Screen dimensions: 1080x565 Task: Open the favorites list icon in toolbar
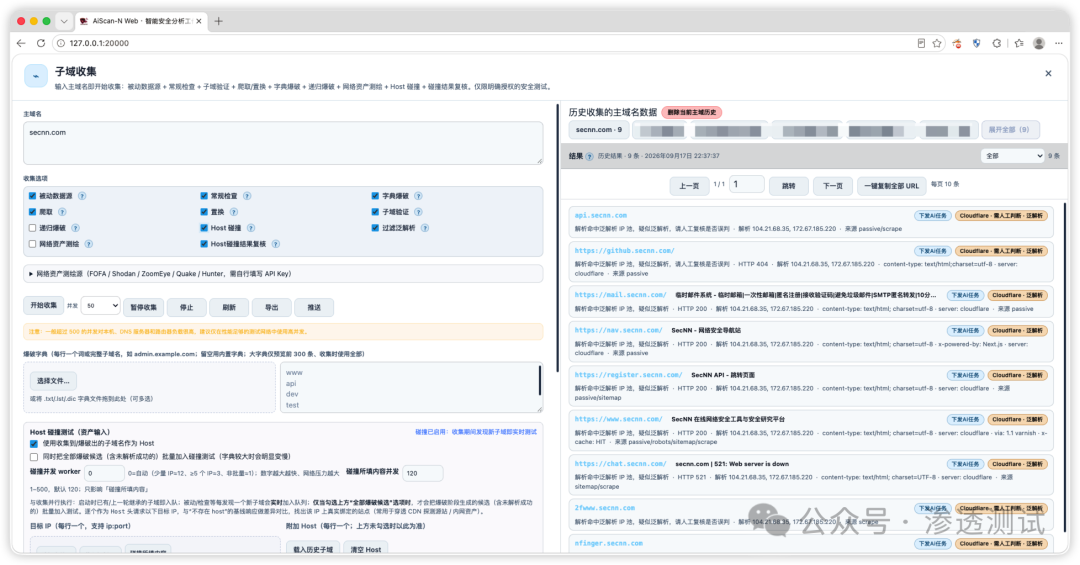coord(1019,43)
